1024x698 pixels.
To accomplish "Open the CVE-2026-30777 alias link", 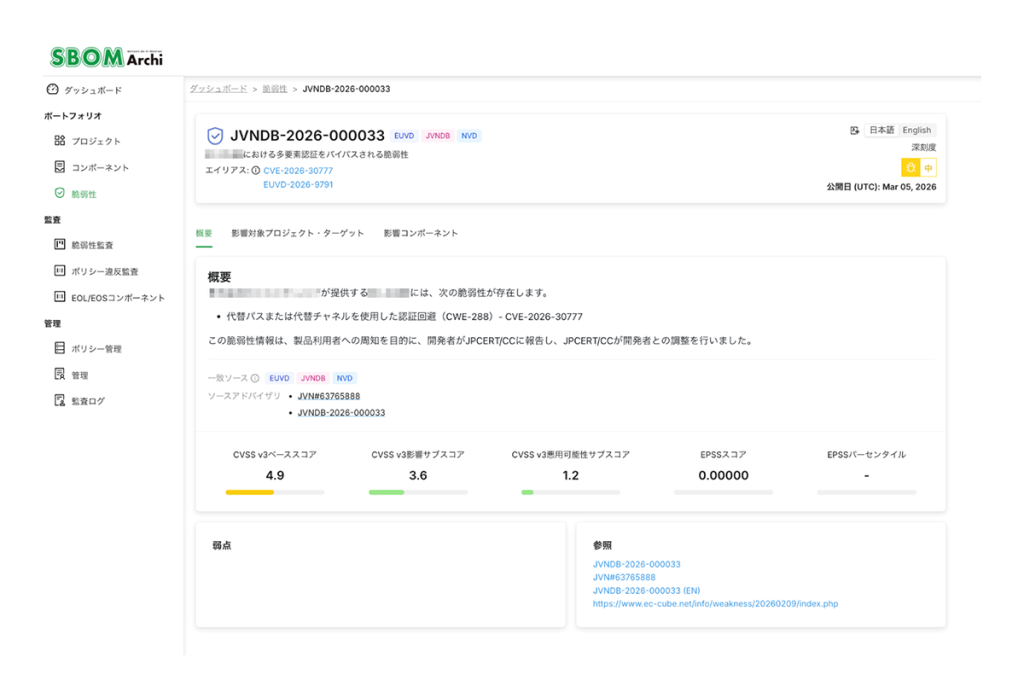I will coord(298,170).
